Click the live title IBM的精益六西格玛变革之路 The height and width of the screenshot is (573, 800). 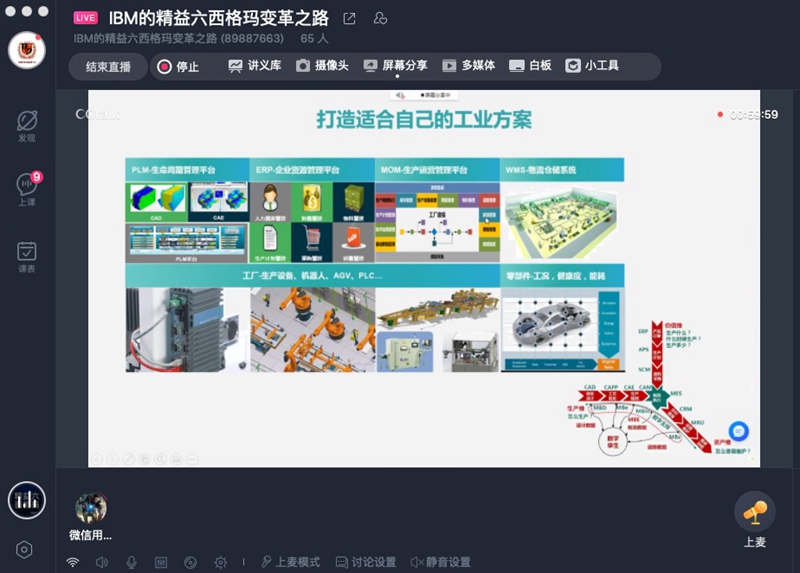pyautogui.click(x=219, y=18)
